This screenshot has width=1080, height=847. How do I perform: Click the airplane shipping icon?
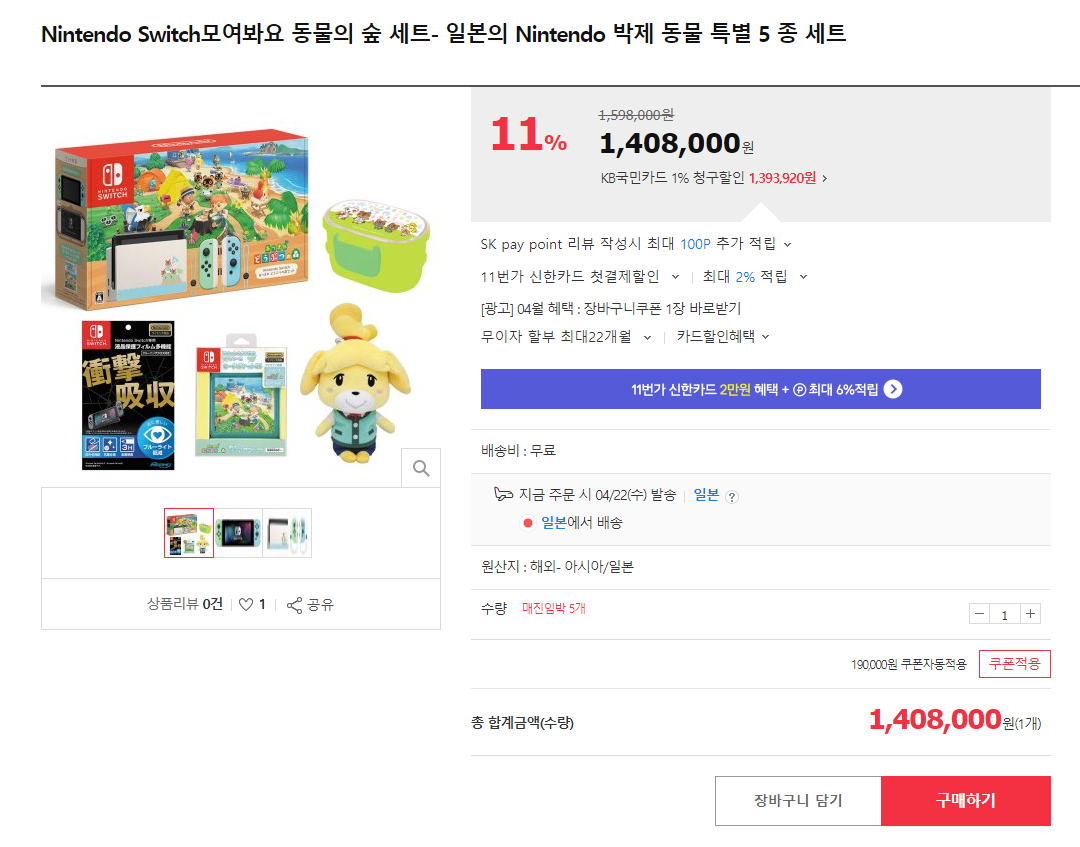tap(504, 495)
